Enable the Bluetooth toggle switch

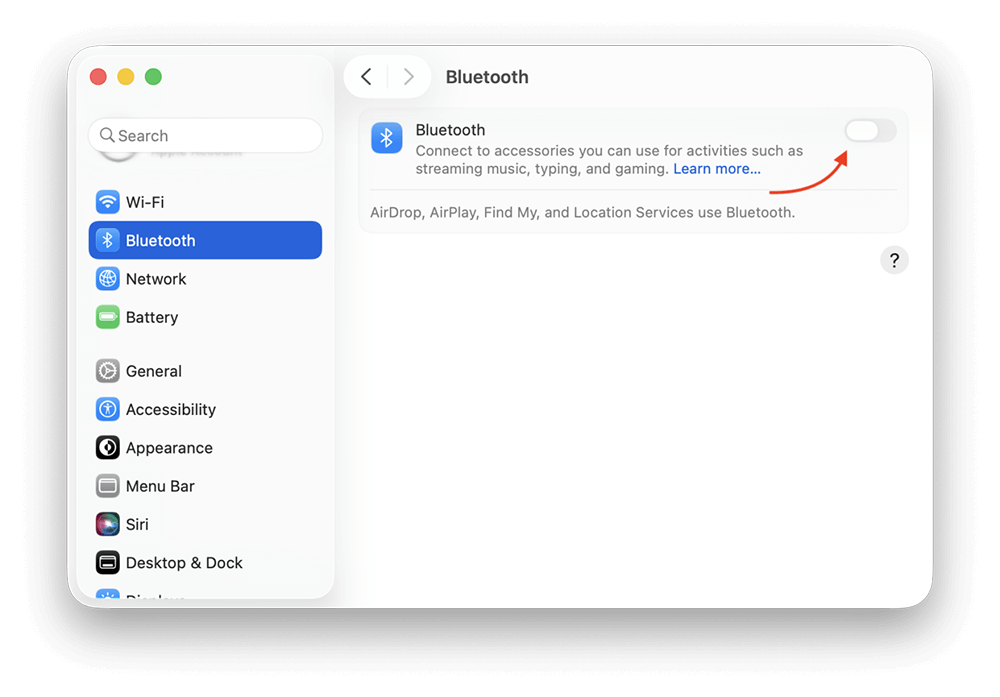pos(870,130)
